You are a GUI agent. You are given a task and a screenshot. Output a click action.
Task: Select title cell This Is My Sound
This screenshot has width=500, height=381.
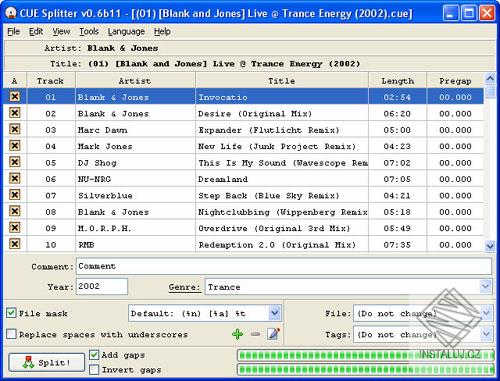(x=282, y=163)
